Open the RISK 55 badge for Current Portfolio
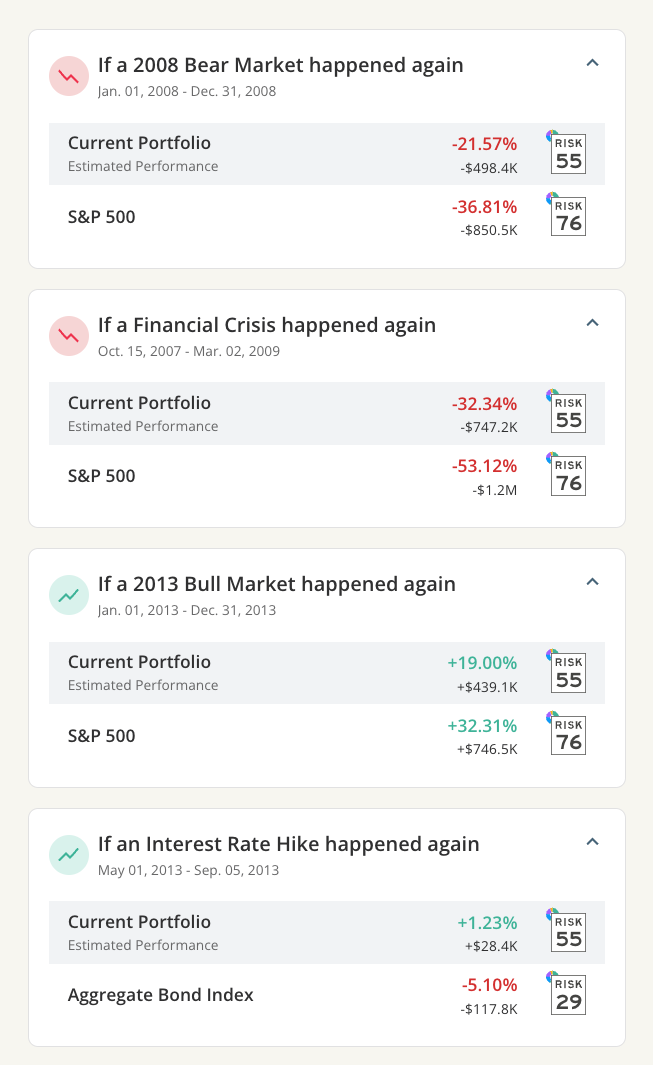 click(567, 153)
